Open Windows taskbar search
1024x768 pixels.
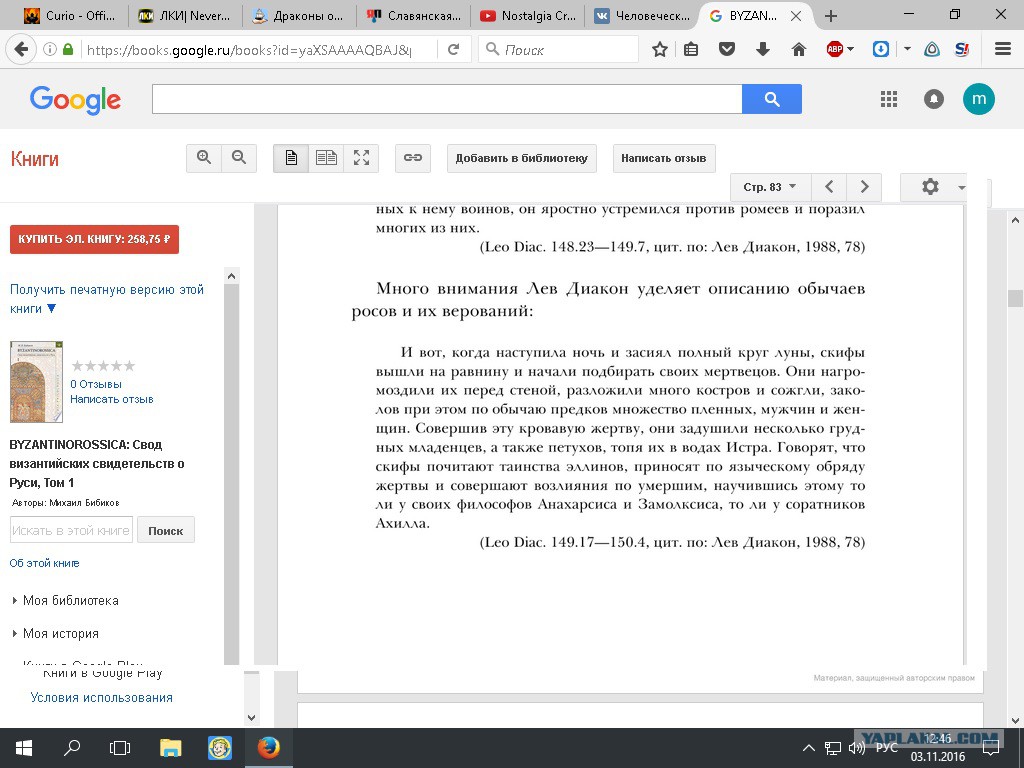click(x=72, y=748)
